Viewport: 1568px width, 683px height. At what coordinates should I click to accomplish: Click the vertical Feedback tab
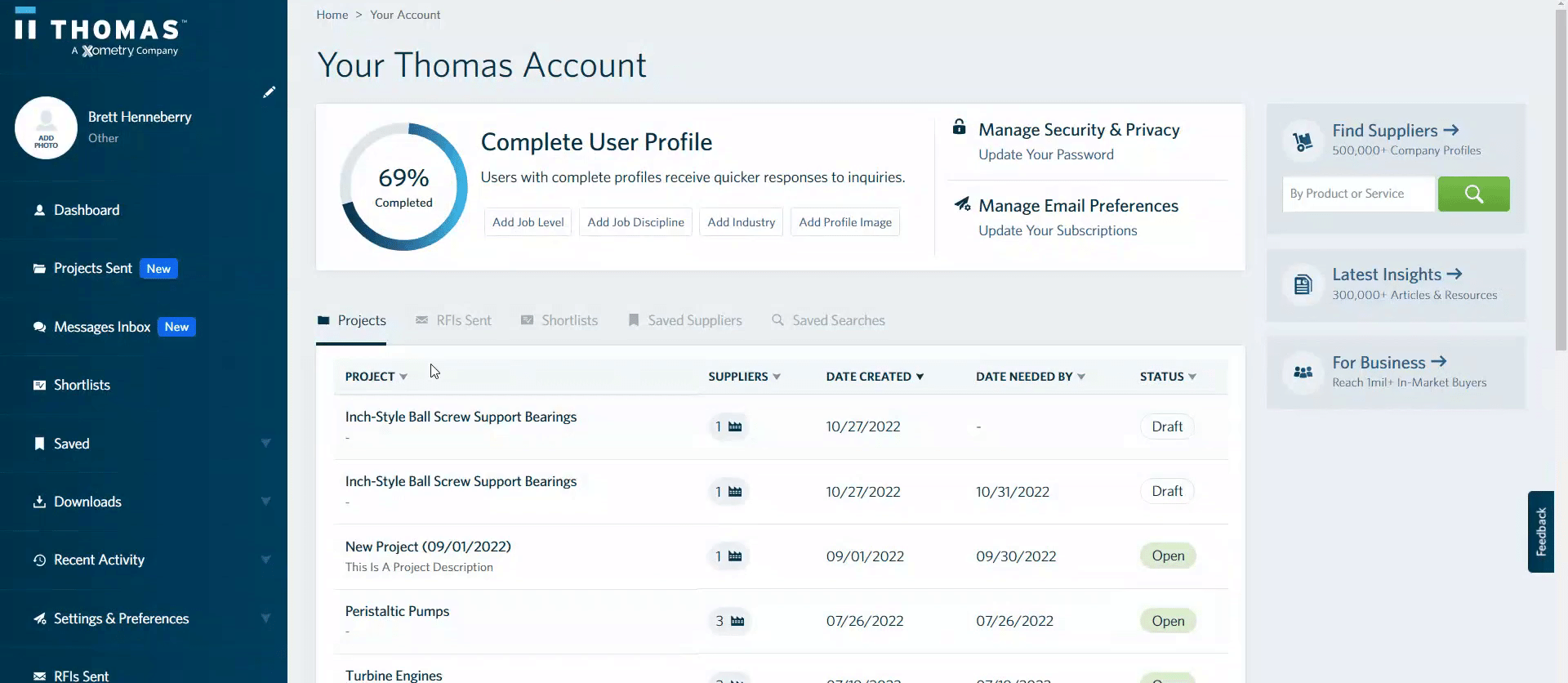point(1541,532)
